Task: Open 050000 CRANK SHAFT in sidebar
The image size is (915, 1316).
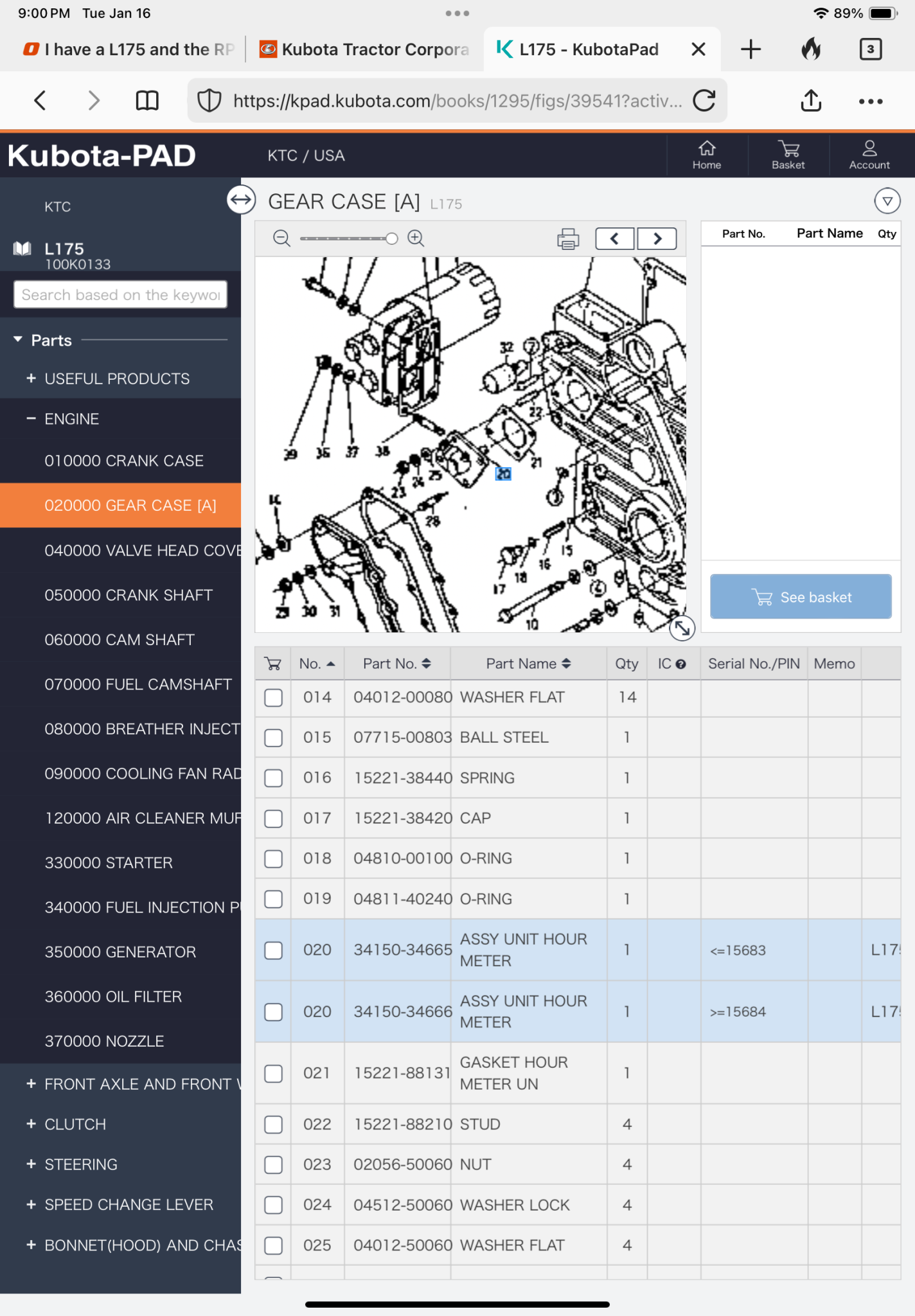Action: (x=129, y=595)
